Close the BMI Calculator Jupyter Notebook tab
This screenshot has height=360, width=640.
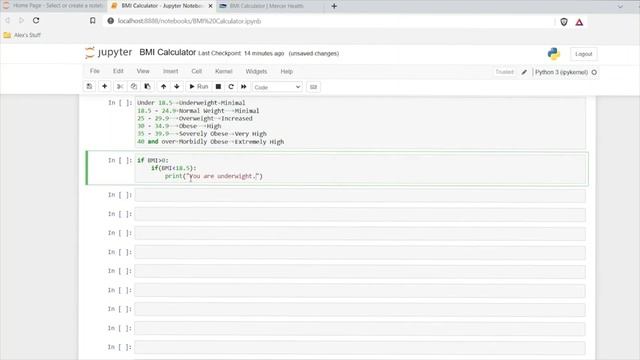click(x=210, y=6)
